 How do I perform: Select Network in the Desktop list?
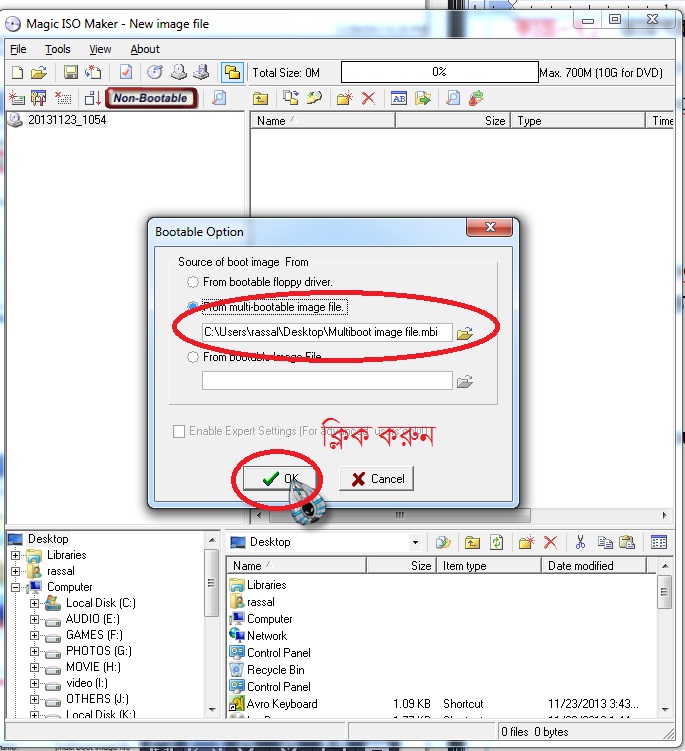click(x=267, y=636)
